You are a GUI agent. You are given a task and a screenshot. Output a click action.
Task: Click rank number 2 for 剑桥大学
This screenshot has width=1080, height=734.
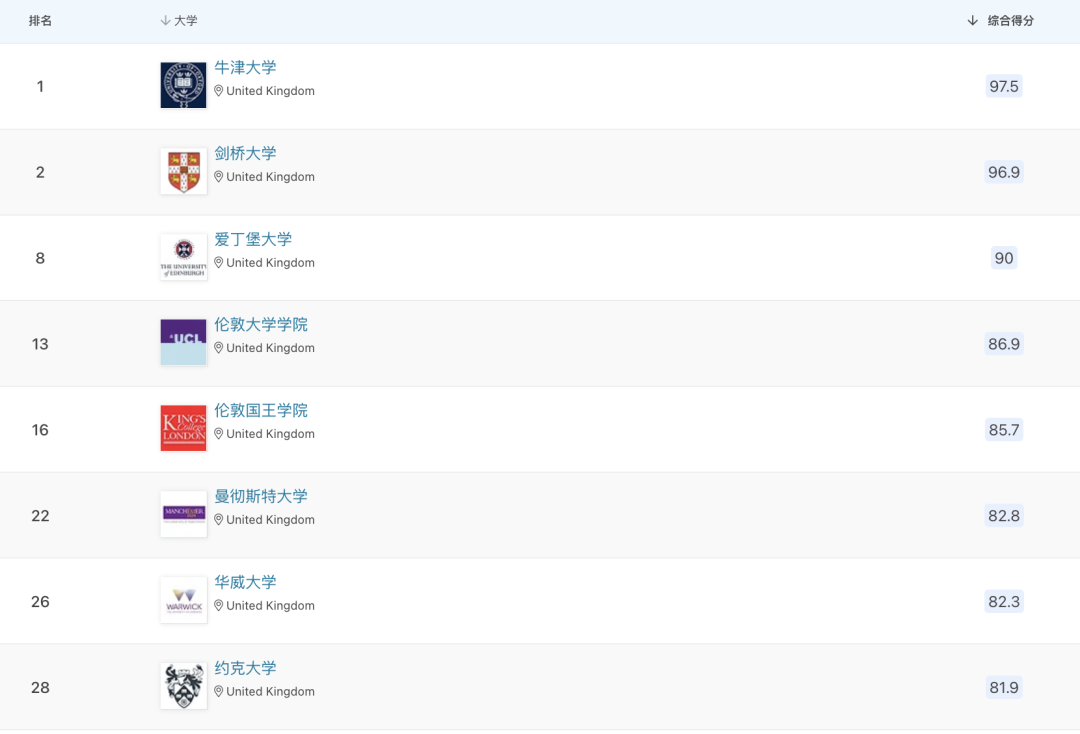point(40,172)
